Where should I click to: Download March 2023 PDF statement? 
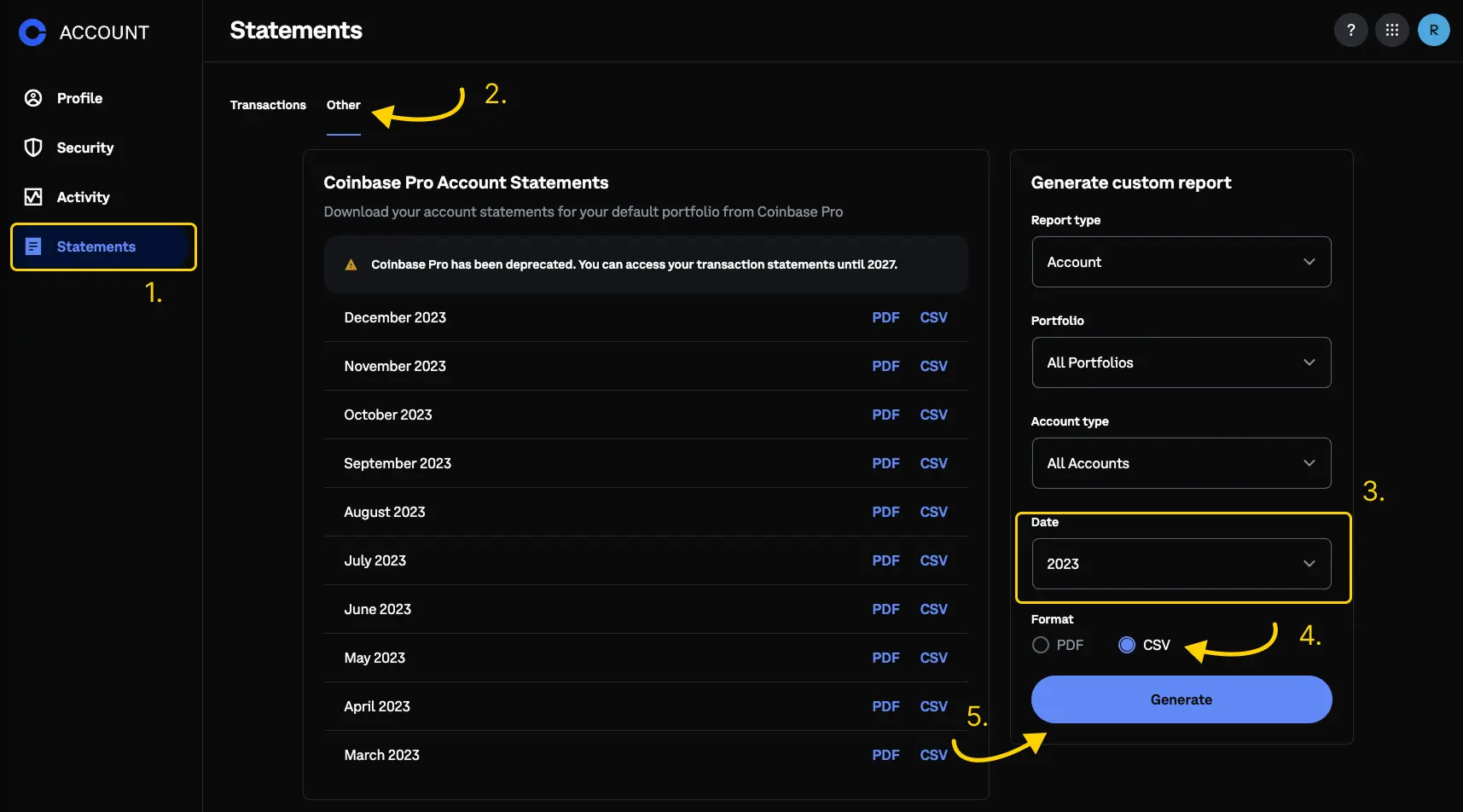point(885,755)
